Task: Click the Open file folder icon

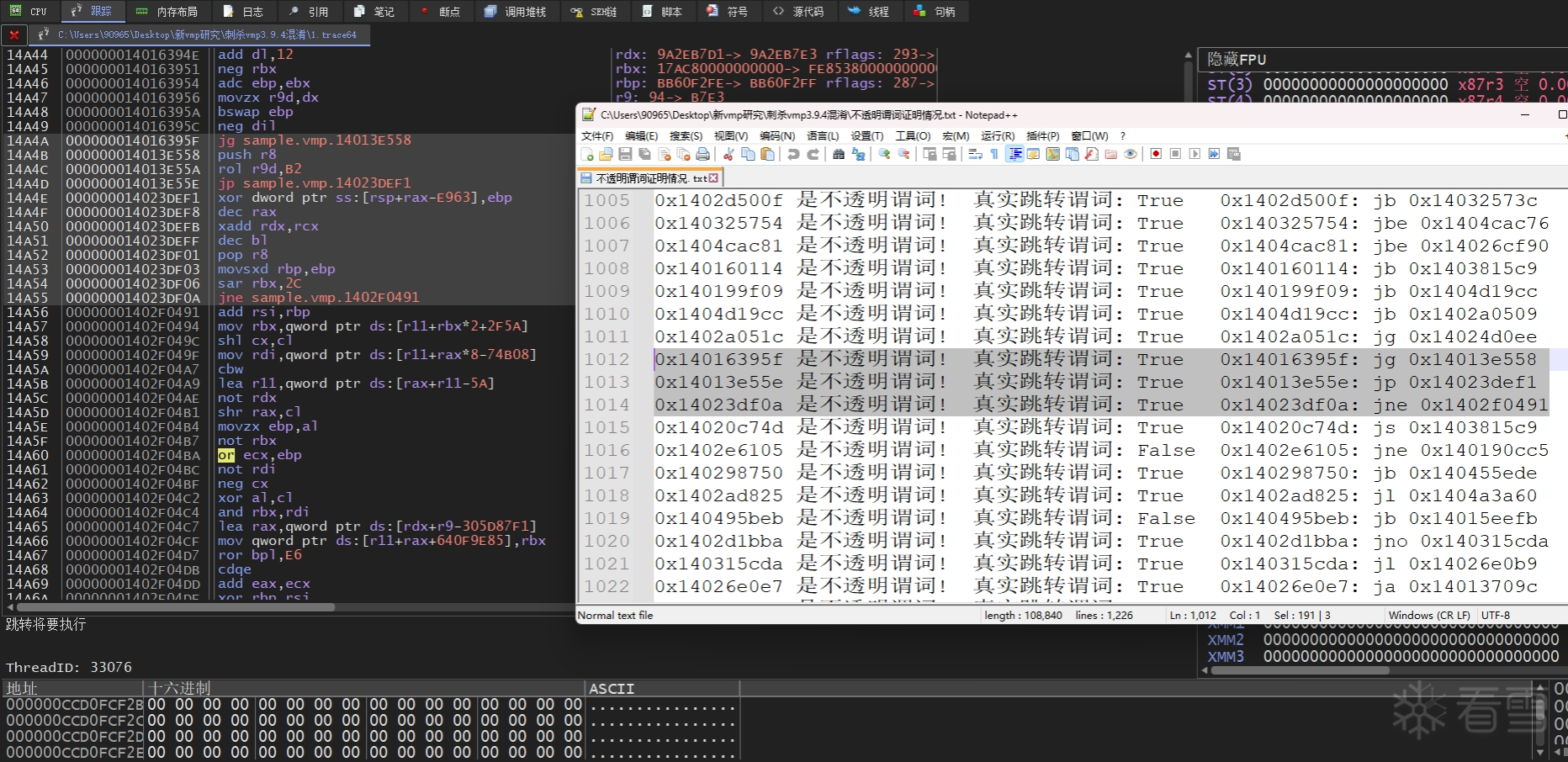Action: (x=606, y=154)
